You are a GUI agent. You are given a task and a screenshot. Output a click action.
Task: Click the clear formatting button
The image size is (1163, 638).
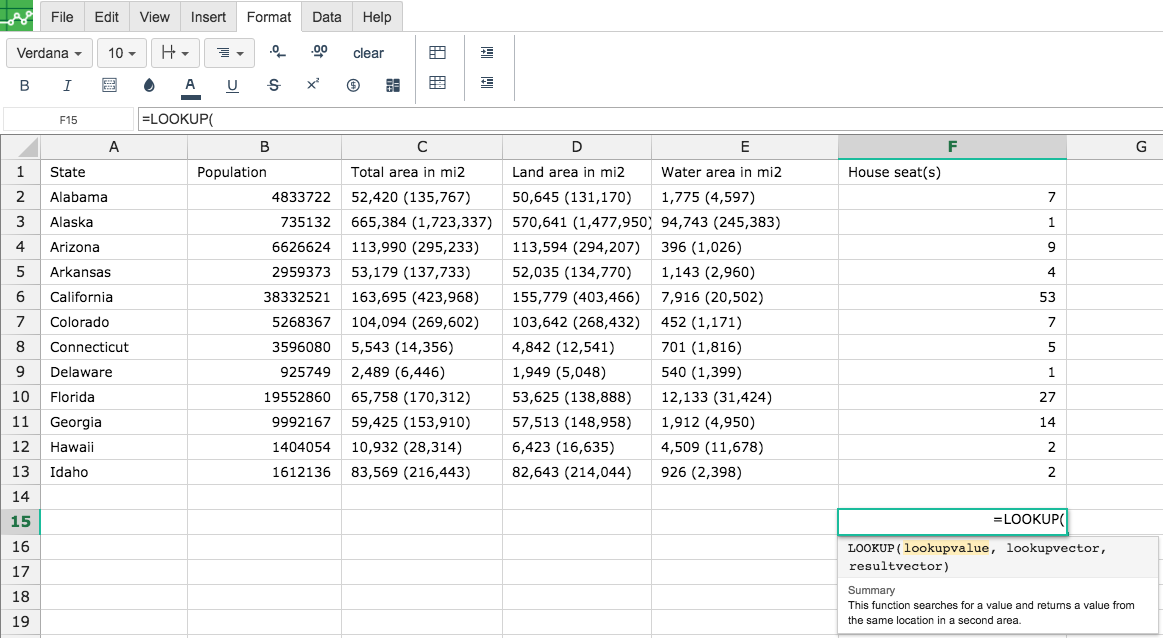(x=368, y=53)
